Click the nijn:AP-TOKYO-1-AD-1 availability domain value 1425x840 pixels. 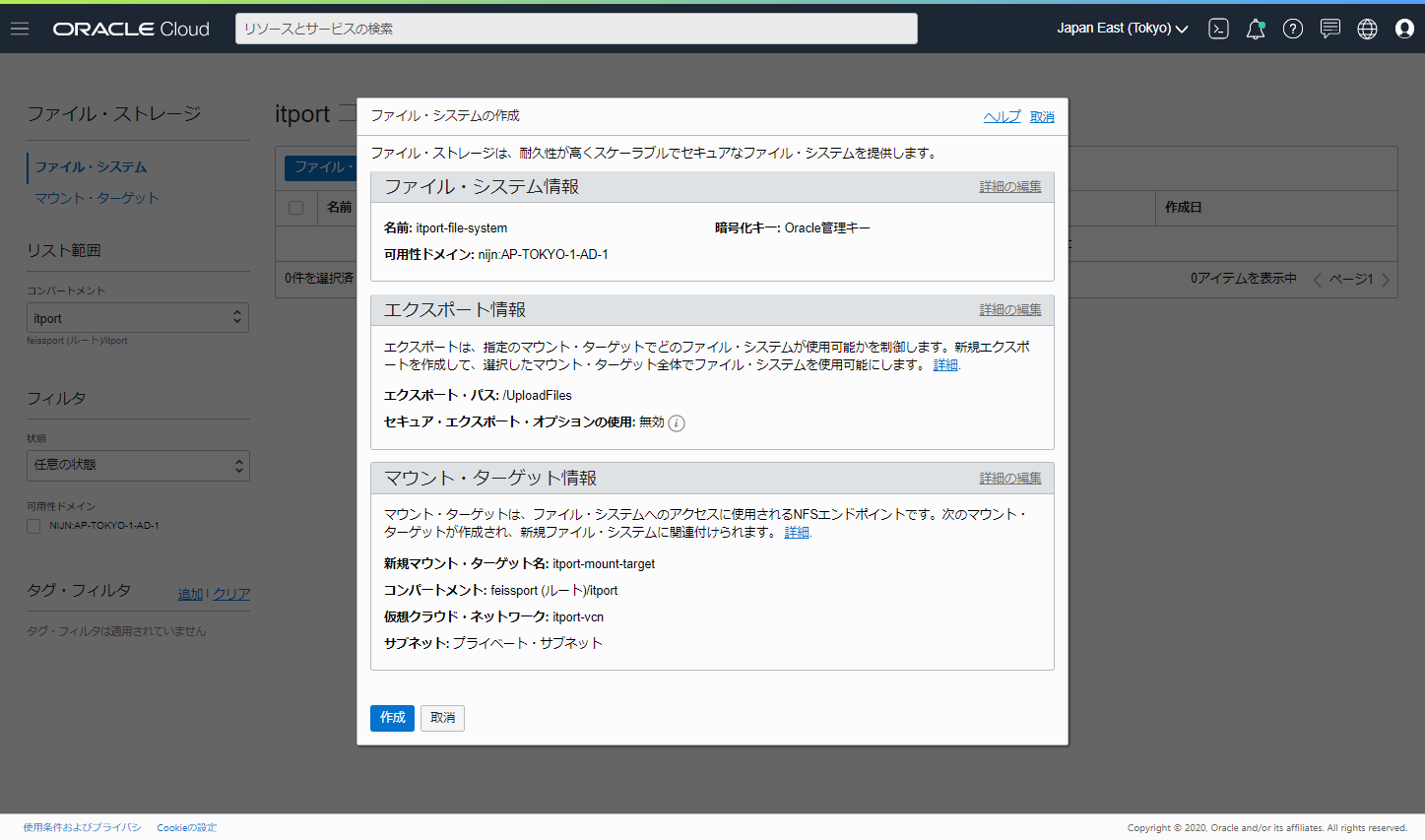[x=544, y=255]
